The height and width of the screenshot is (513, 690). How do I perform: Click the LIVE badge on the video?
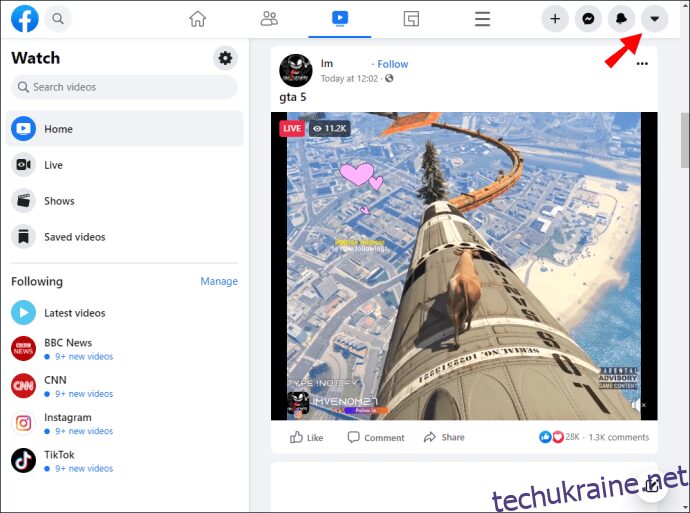pyautogui.click(x=292, y=128)
